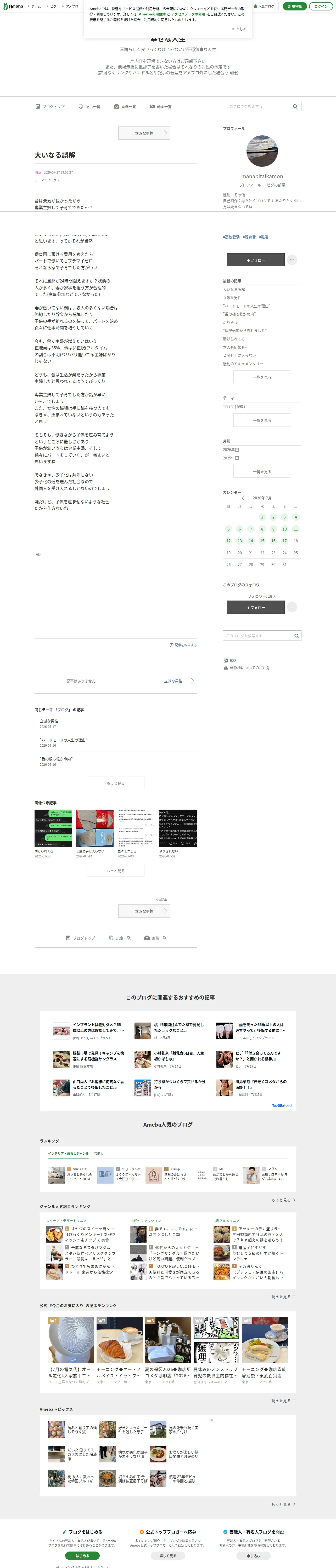Viewport: 336px width, 1568px height.
Task: Select the top ブログトップ tab
Action: click(x=50, y=107)
